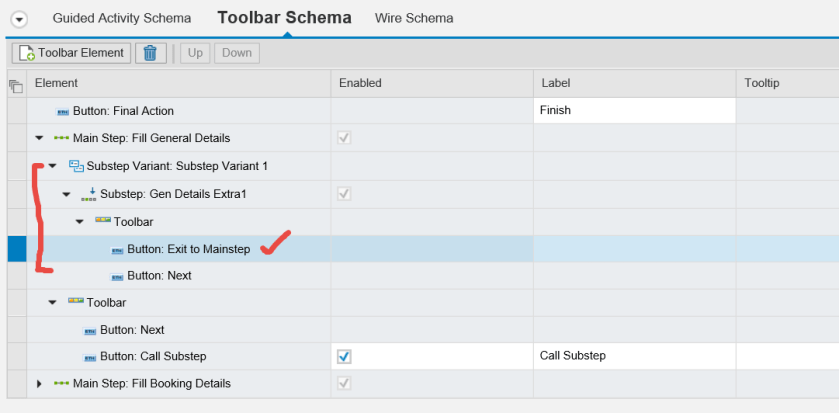Viewport: 839px width, 413px height.
Task: Open the Wire Schema tab
Action: coord(414,18)
